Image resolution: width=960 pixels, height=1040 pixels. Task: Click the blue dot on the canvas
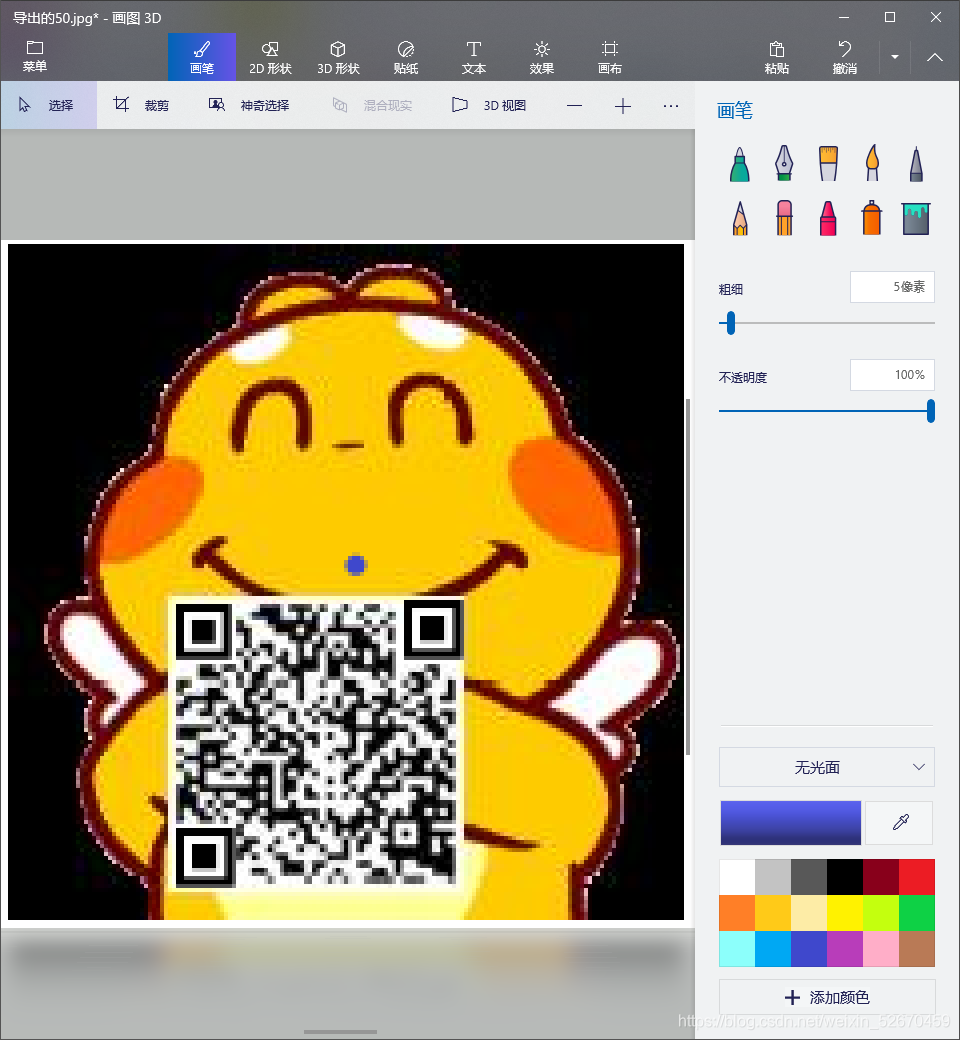356,564
